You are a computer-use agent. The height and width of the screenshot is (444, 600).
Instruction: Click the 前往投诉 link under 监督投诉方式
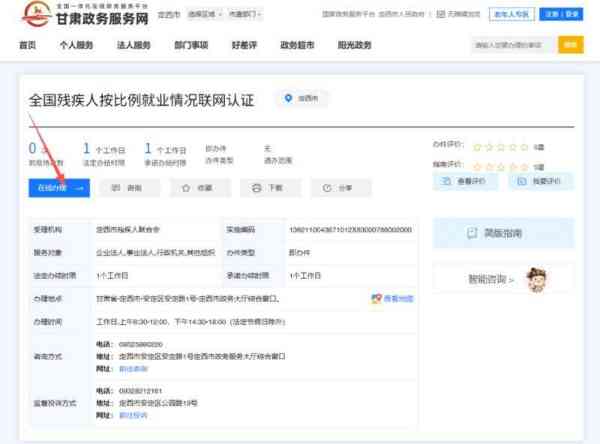click(x=133, y=415)
